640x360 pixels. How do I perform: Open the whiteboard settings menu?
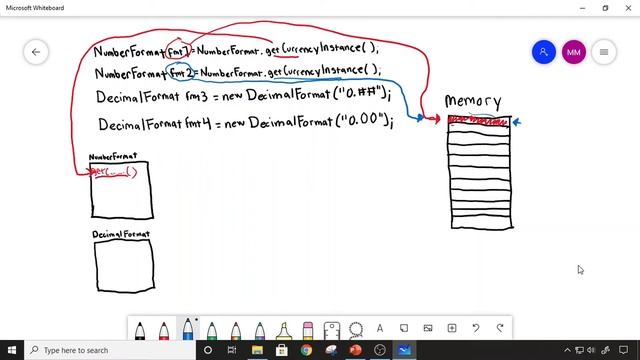pyautogui.click(x=604, y=52)
